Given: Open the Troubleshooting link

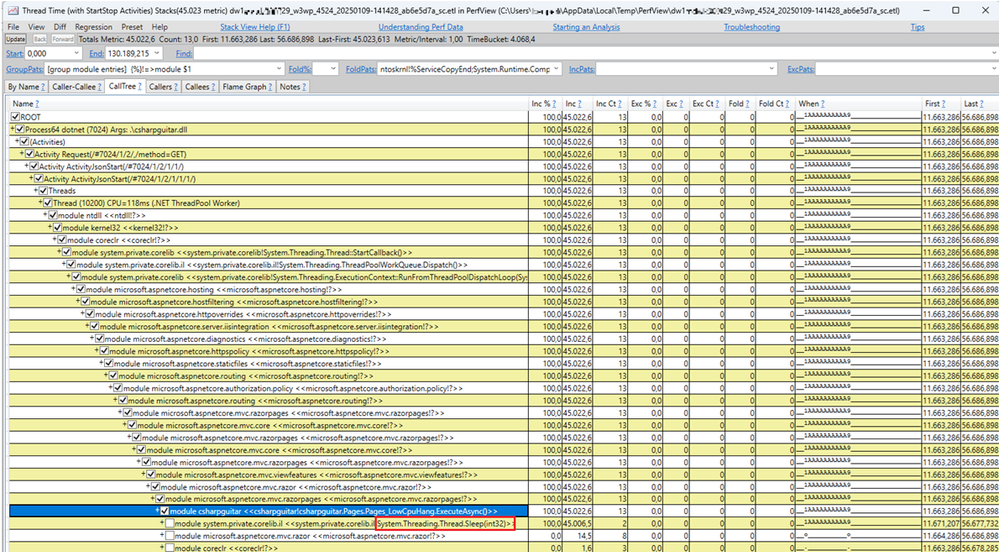Looking at the screenshot, I should 751,27.
